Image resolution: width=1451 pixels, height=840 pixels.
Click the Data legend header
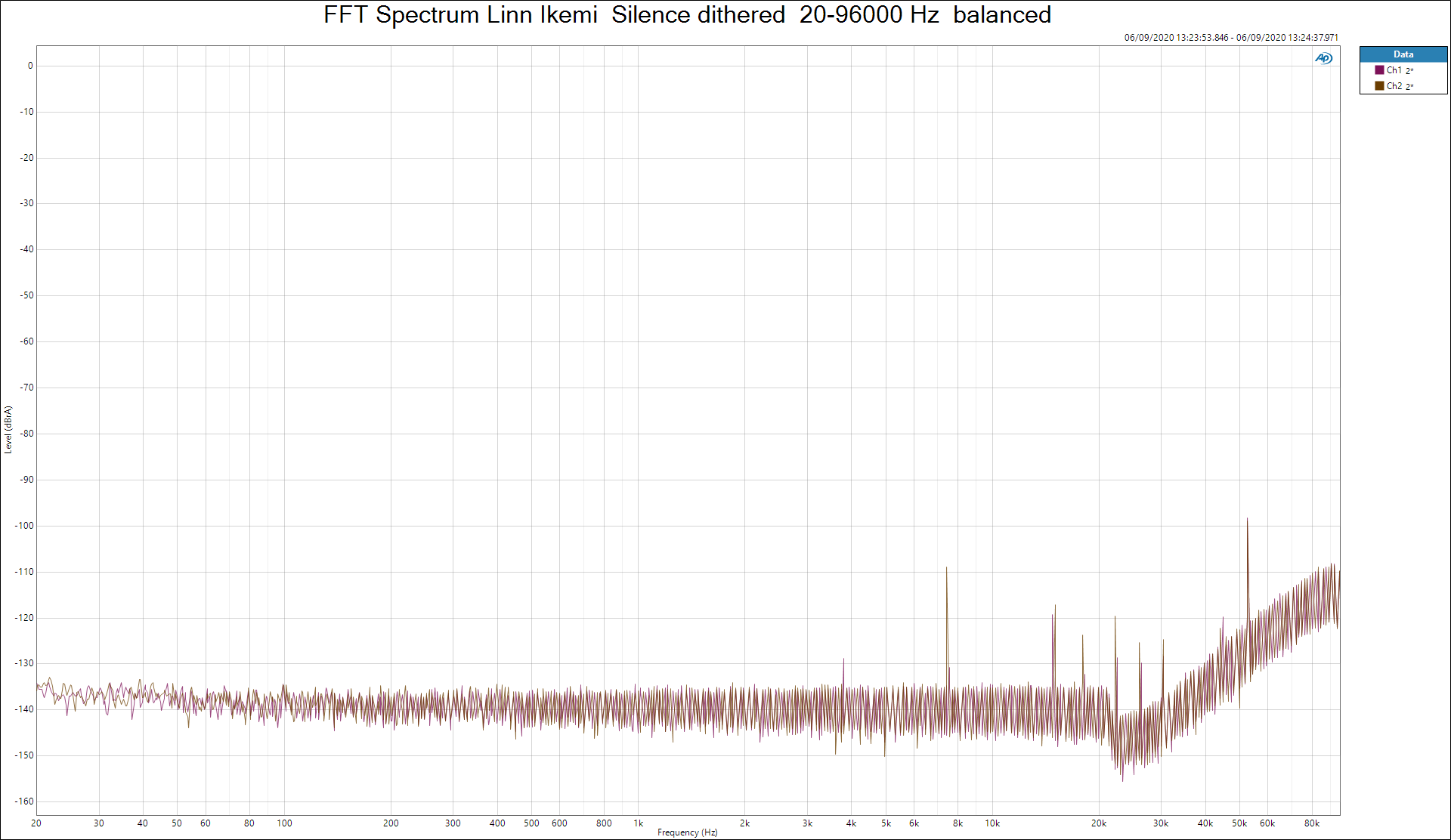[x=1403, y=54]
